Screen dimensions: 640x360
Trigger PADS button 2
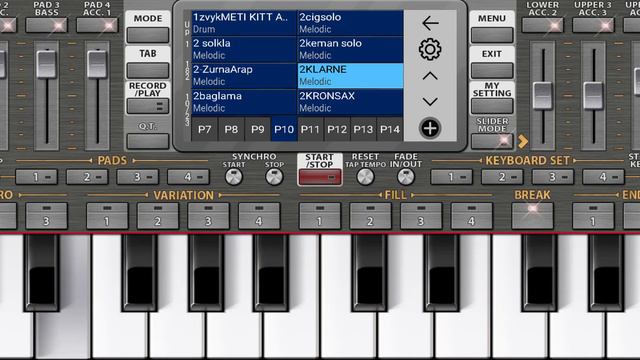click(87, 177)
